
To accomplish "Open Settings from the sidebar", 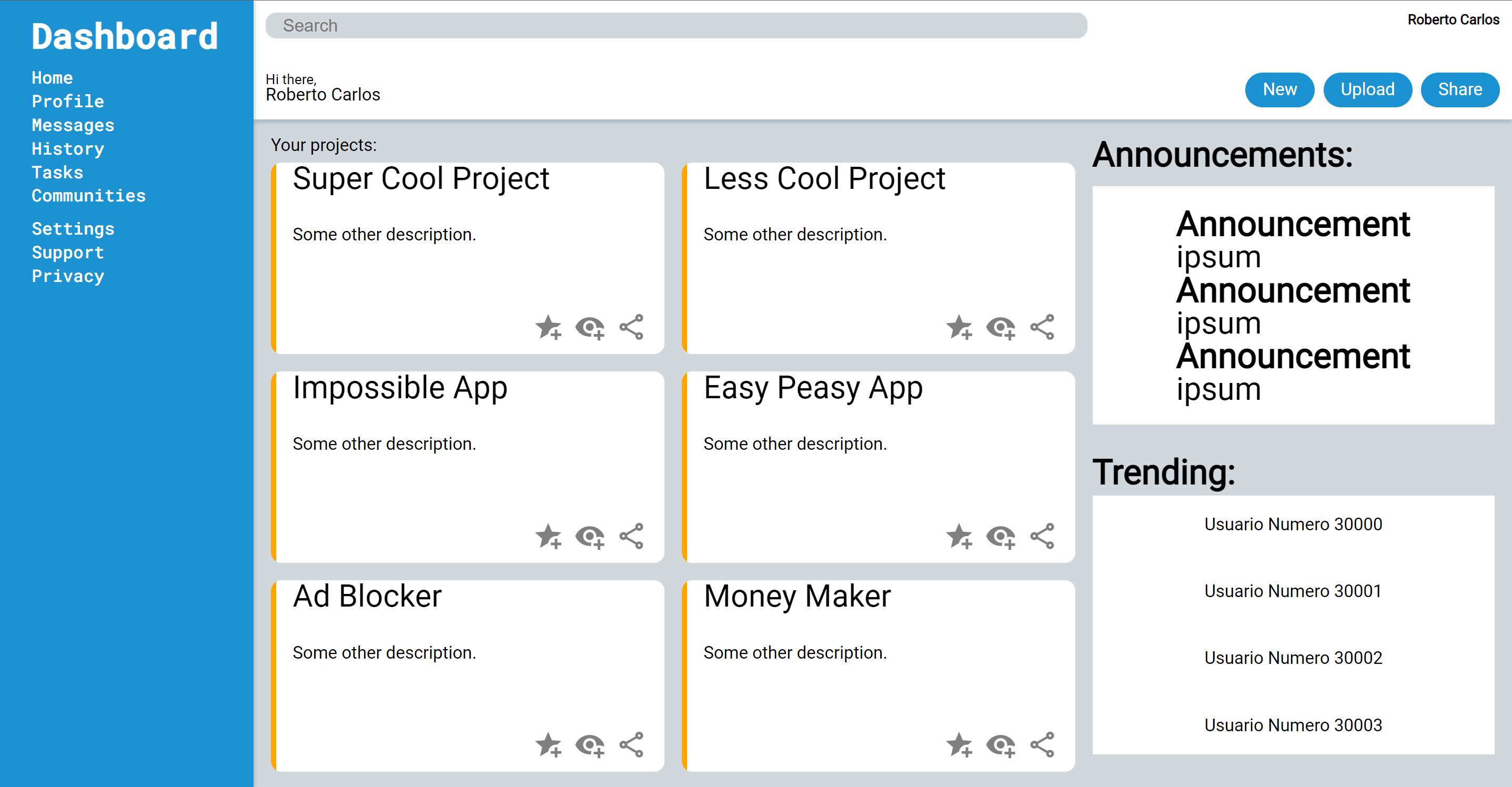I will 73,228.
